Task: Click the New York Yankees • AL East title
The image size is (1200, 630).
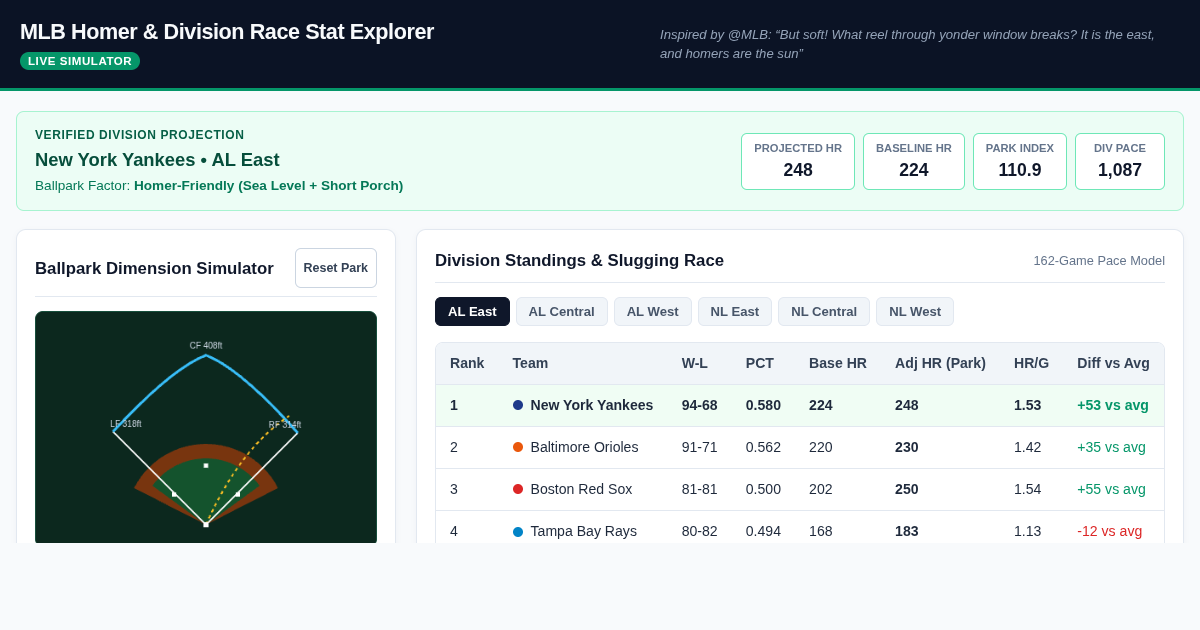Action: 157,160
